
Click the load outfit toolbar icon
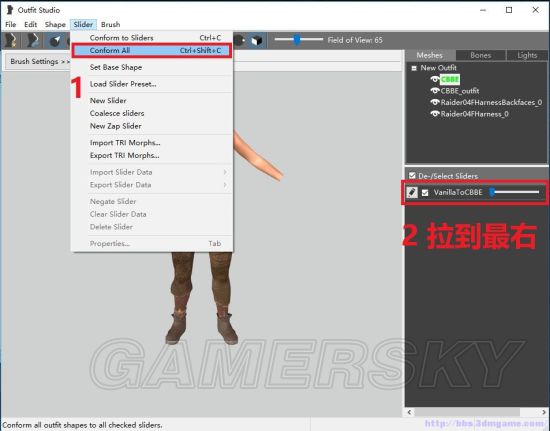tap(33, 41)
